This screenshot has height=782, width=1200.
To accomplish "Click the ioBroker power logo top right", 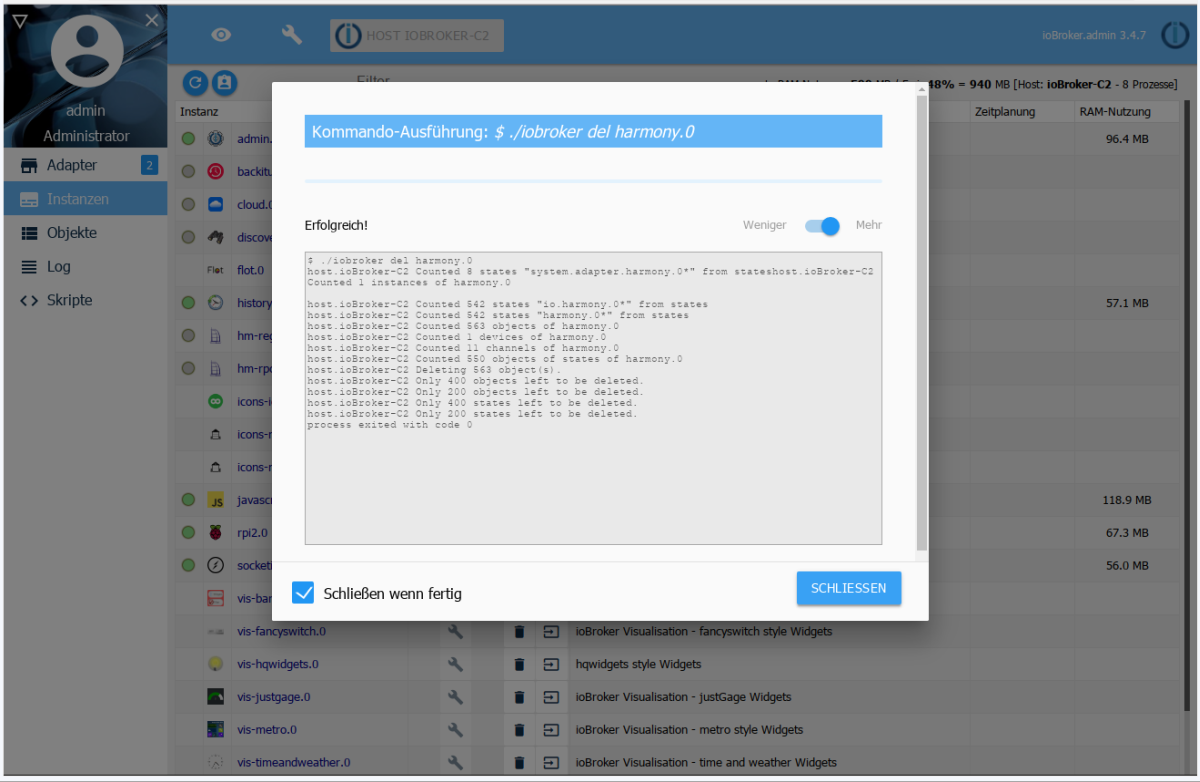I will 1175,35.
